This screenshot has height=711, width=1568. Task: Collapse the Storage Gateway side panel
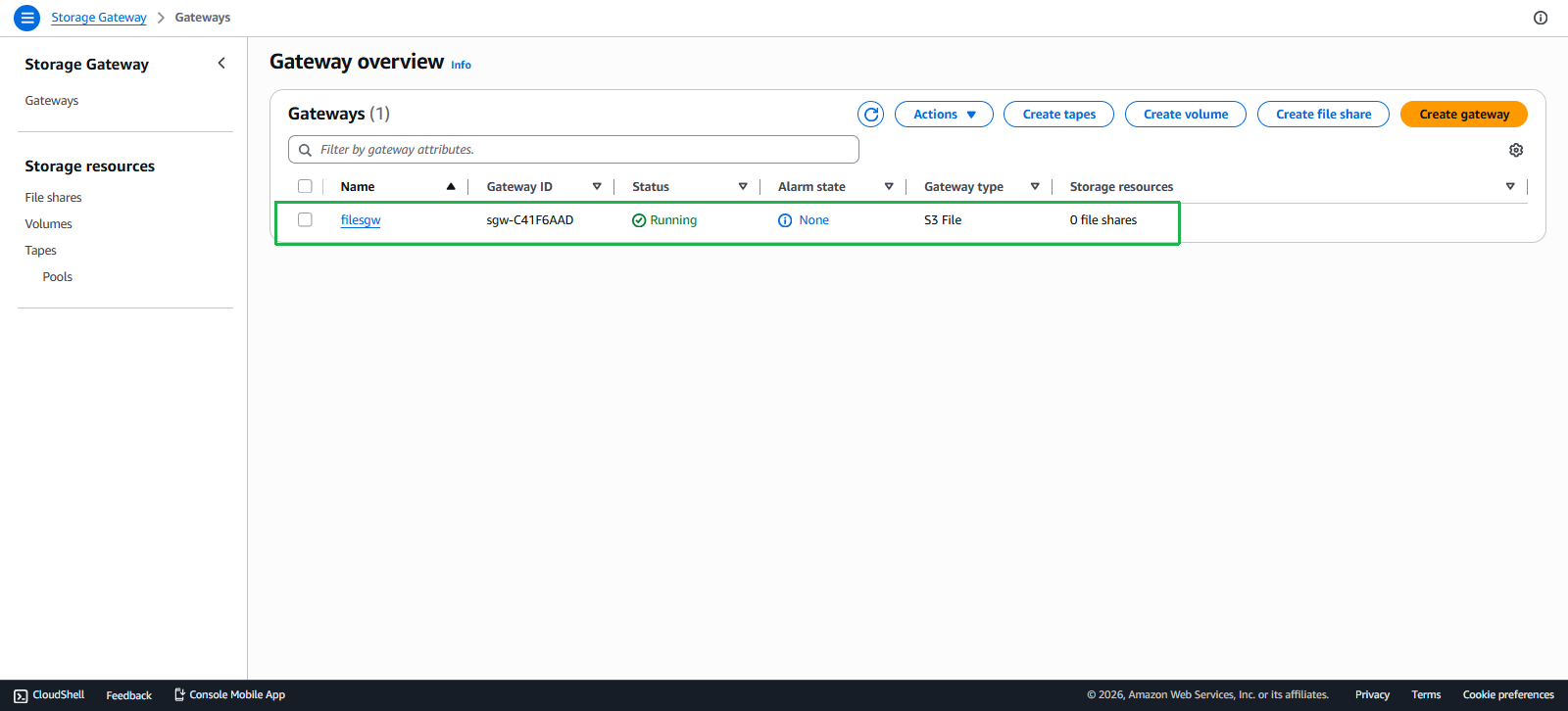(221, 64)
